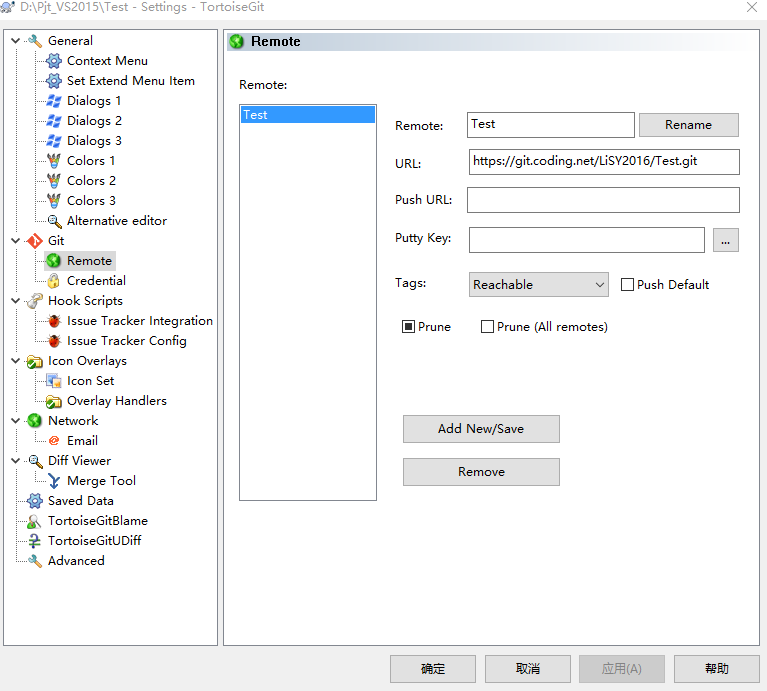Viewport: 767px width, 691px height.
Task: Browse for Putty Key with ellipsis button
Action: point(726,240)
